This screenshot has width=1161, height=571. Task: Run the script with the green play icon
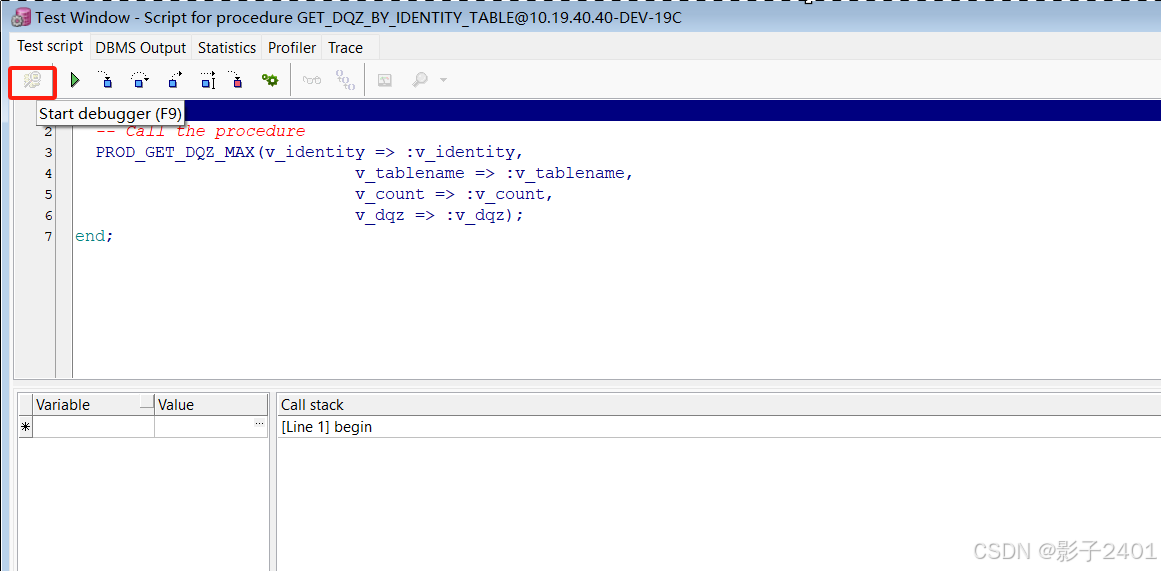pos(75,80)
